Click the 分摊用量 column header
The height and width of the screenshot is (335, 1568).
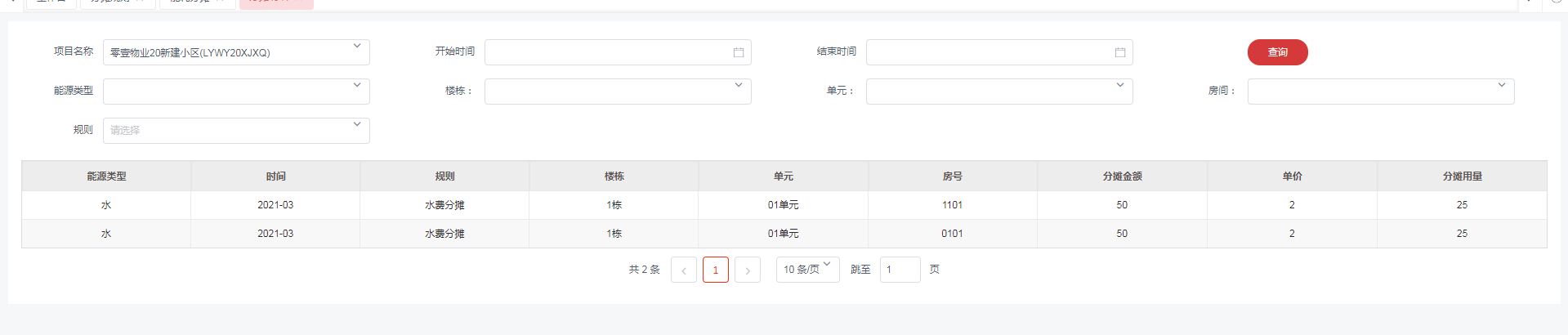pos(1462,176)
